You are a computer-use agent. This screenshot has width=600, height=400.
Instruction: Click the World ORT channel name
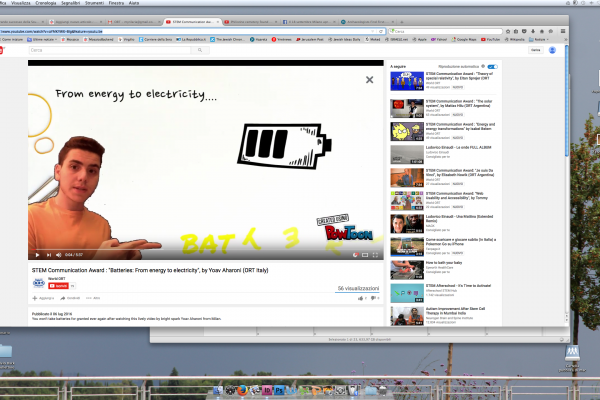(x=57, y=279)
